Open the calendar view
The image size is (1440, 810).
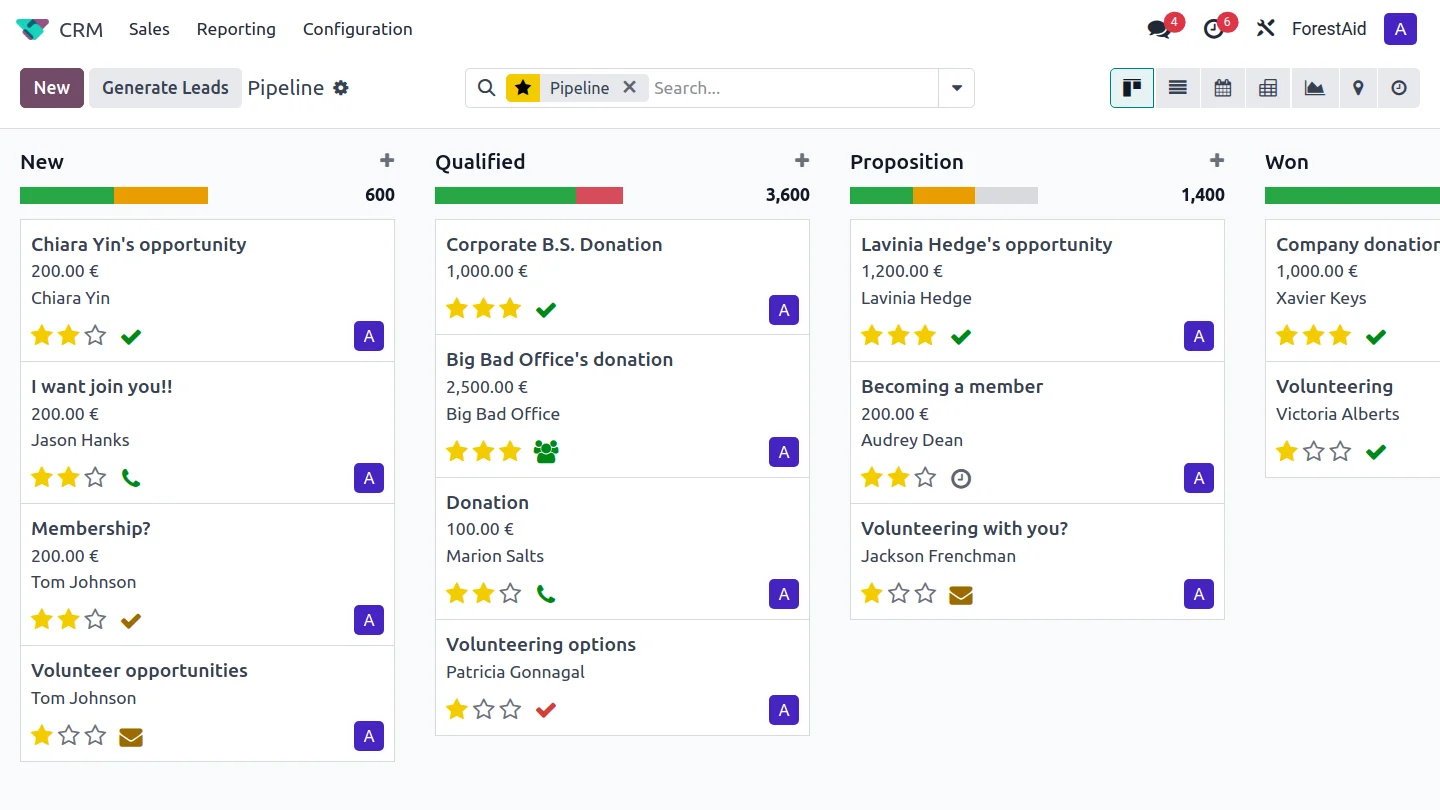pyautogui.click(x=1222, y=88)
